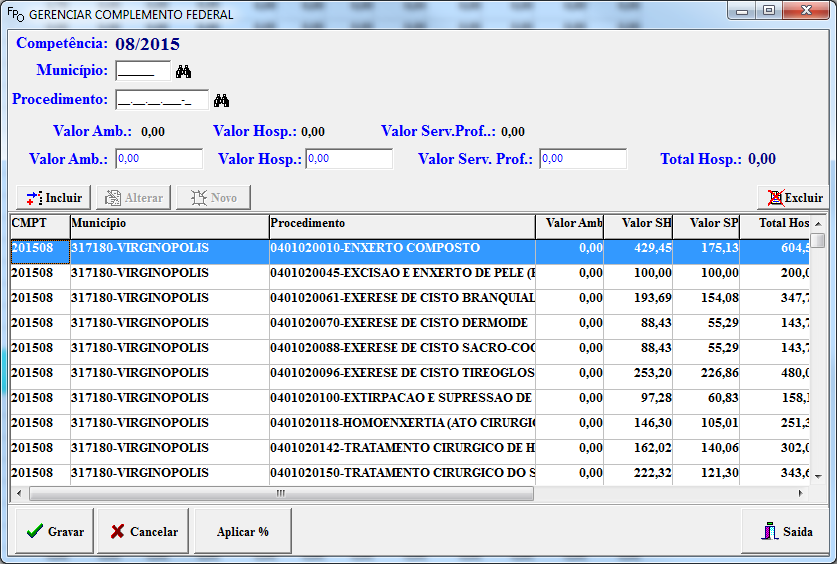
Task: Click the Procedimento column header
Action: pyautogui.click(x=402, y=223)
